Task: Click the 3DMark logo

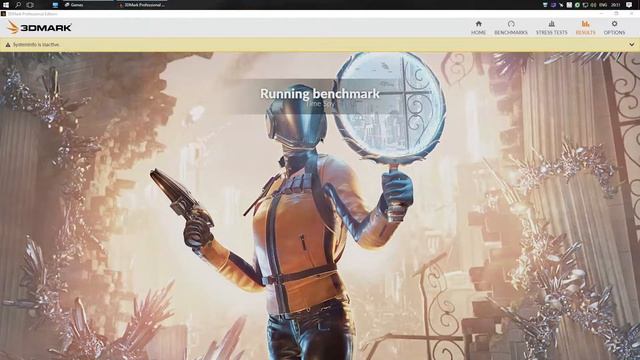Action: (39, 27)
